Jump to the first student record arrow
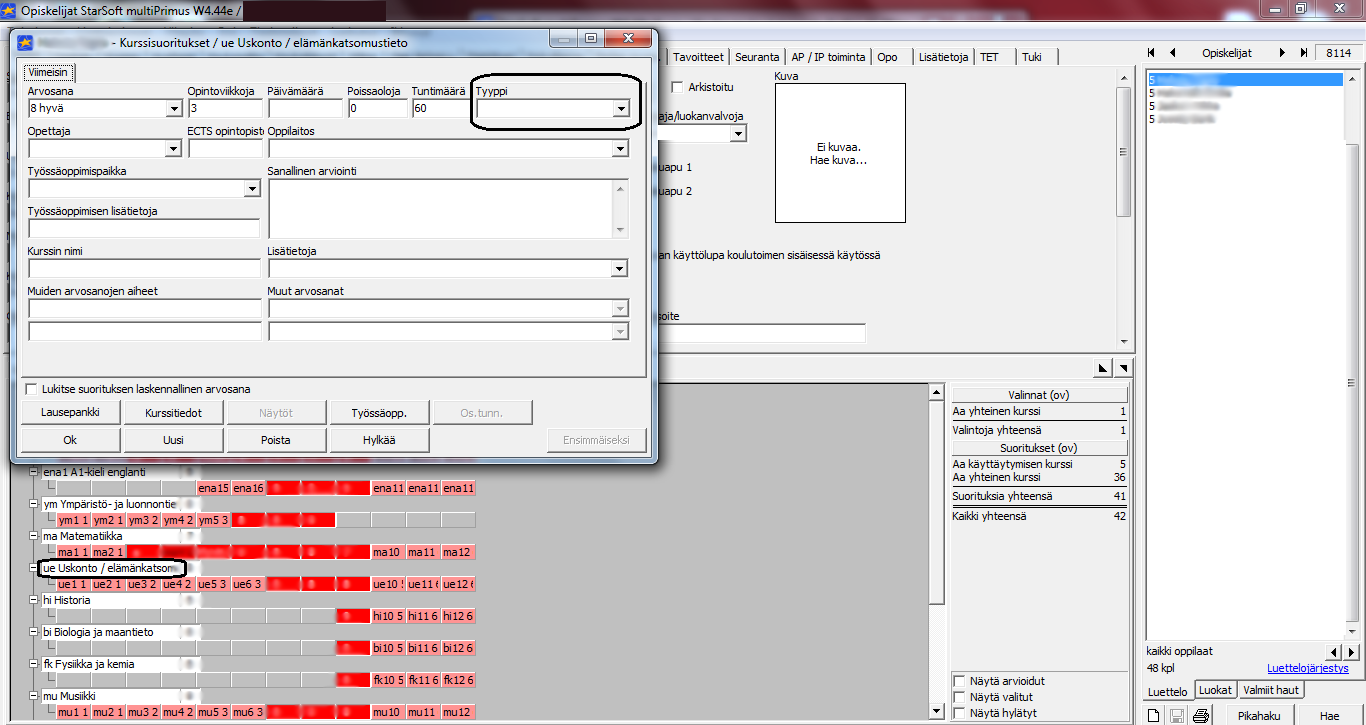Screen dimensions: 1366x725 pyautogui.click(x=1152, y=53)
